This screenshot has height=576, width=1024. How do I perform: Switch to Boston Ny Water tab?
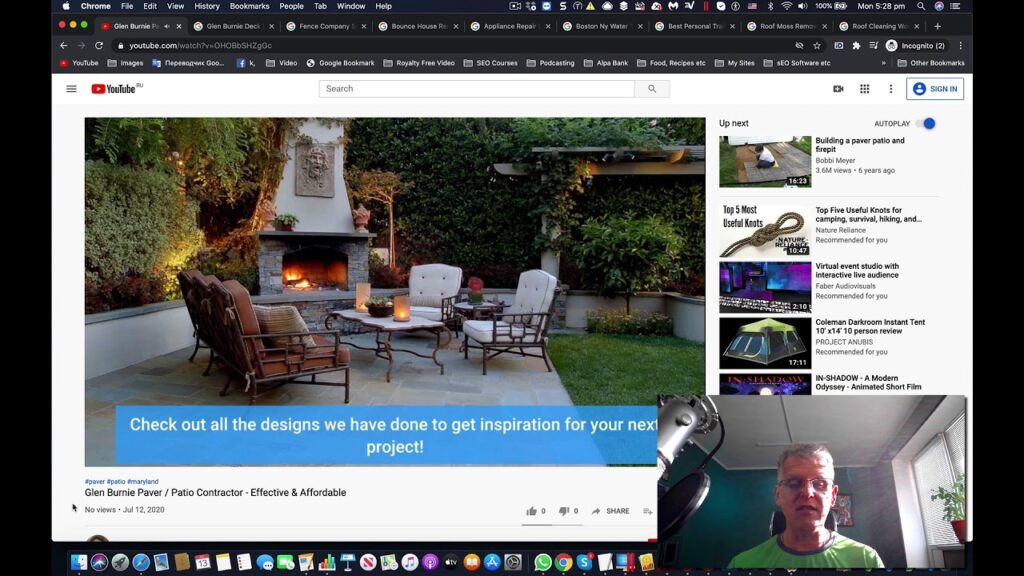click(x=601, y=26)
